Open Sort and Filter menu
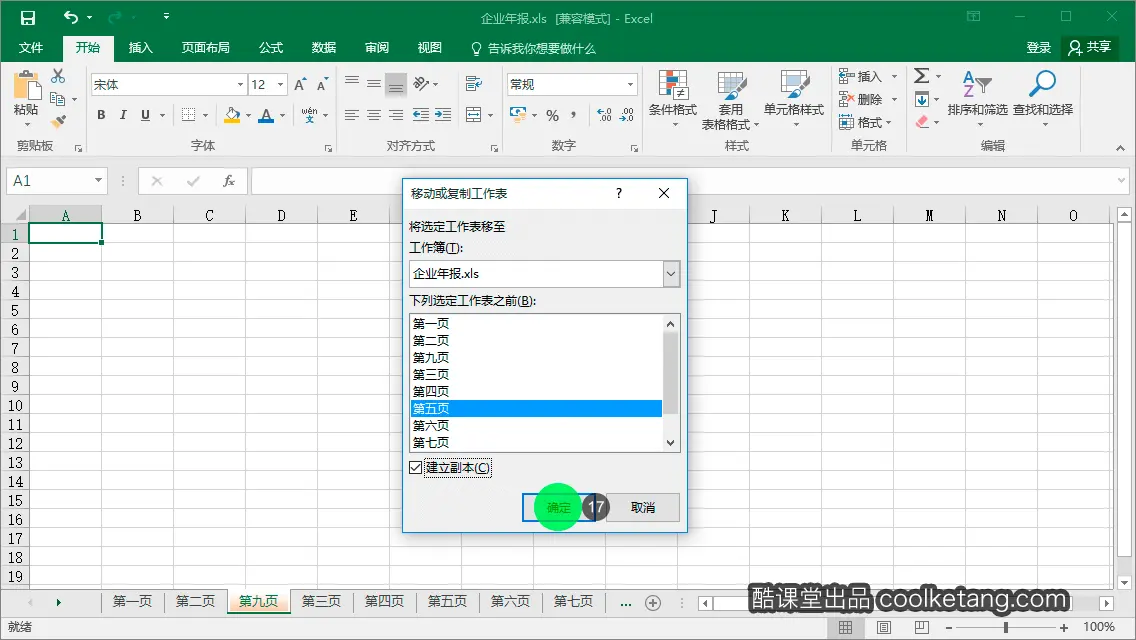This screenshot has width=1136, height=640. tap(977, 99)
